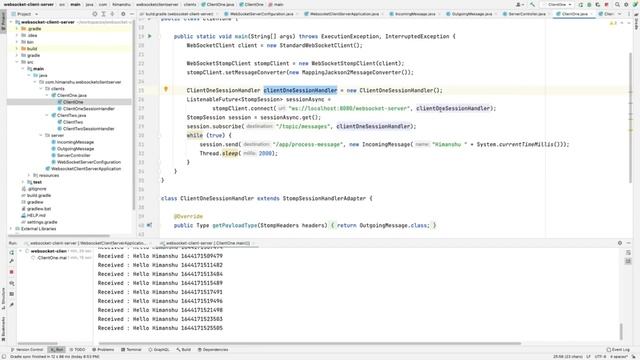Screen dimensions: 640x360
Task: Open IDE settings gear in top toolbar
Action: (626, 4)
